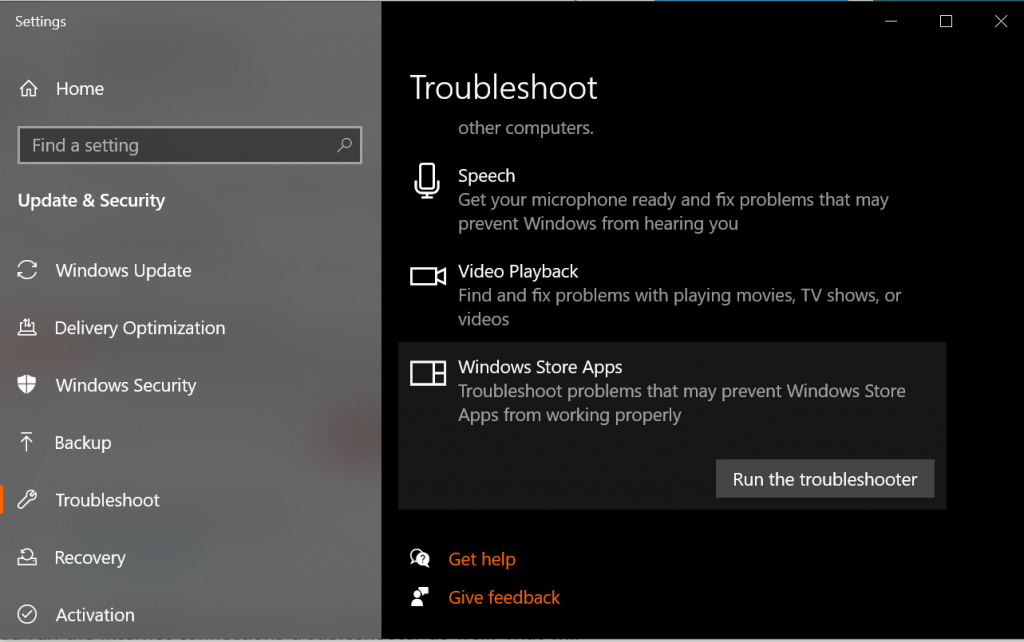Open the Get help link
The width and height of the screenshot is (1024, 642).
[x=482, y=559]
